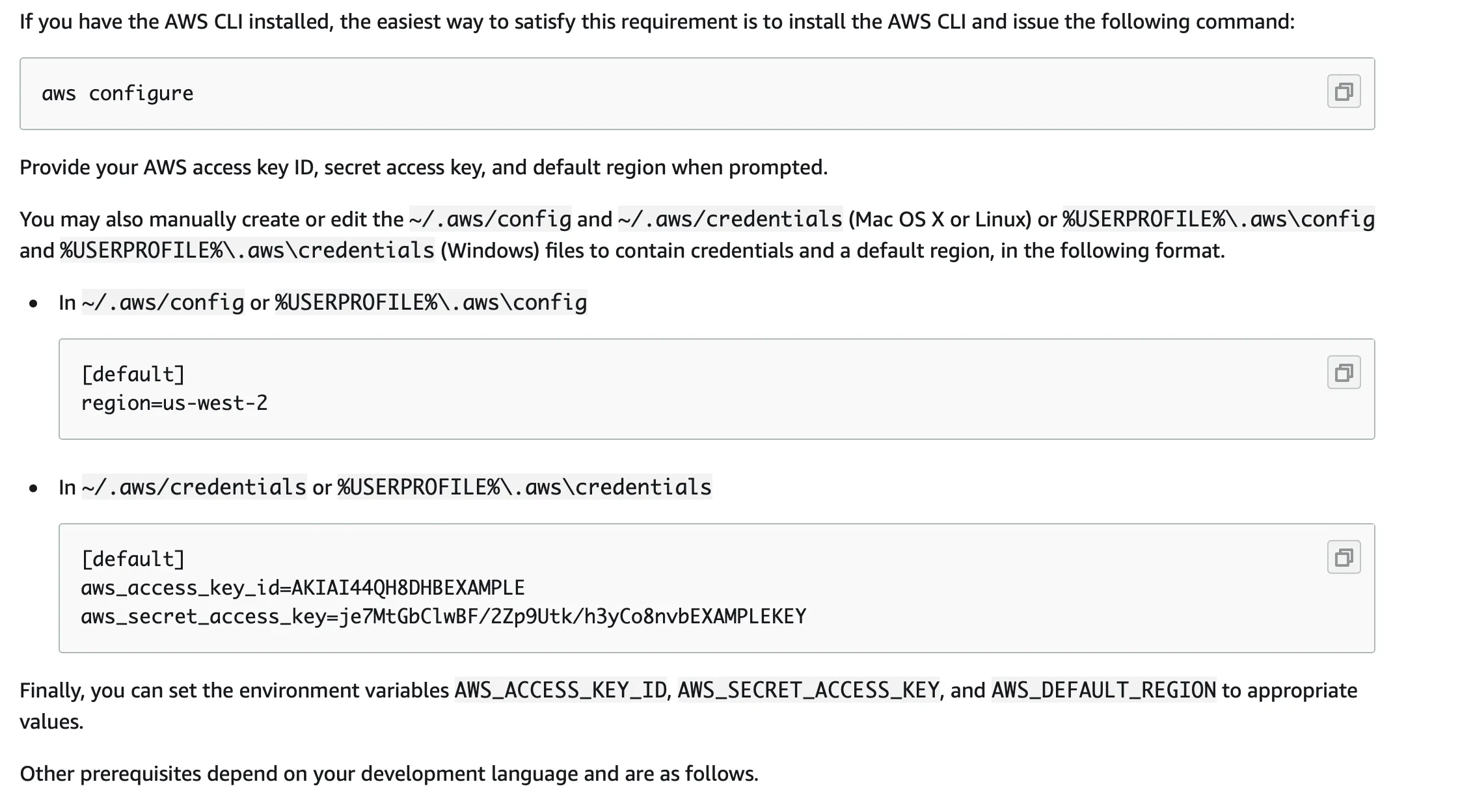Click [default] header above aws_access_key_id
Screen dimensions: 1460x812
[x=133, y=560]
